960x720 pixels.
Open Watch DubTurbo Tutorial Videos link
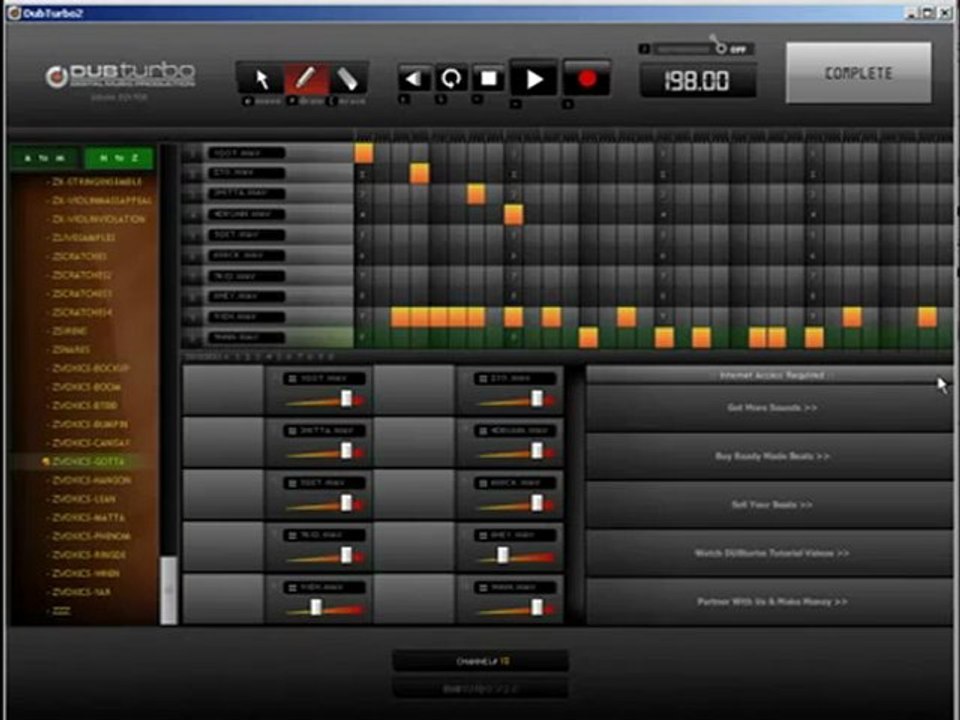(x=770, y=553)
